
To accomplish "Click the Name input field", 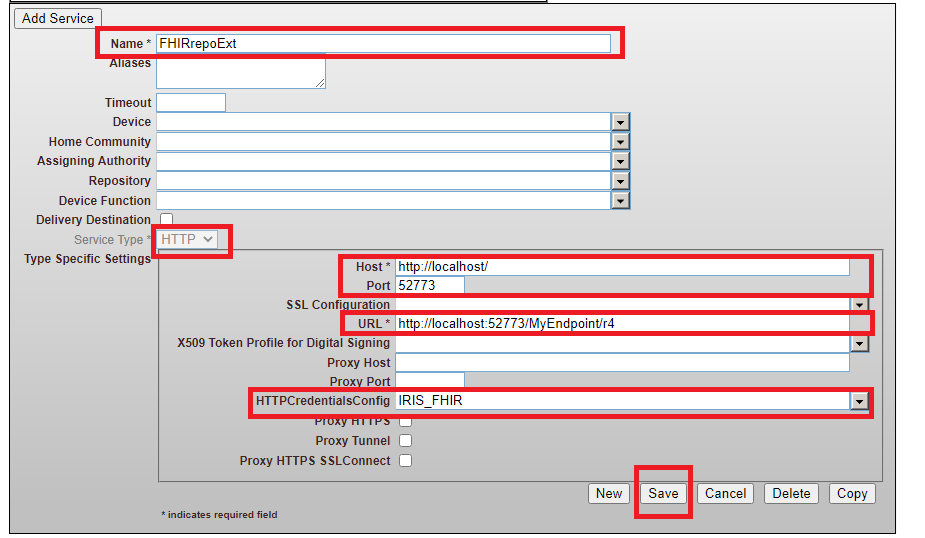I will pyautogui.click(x=383, y=43).
